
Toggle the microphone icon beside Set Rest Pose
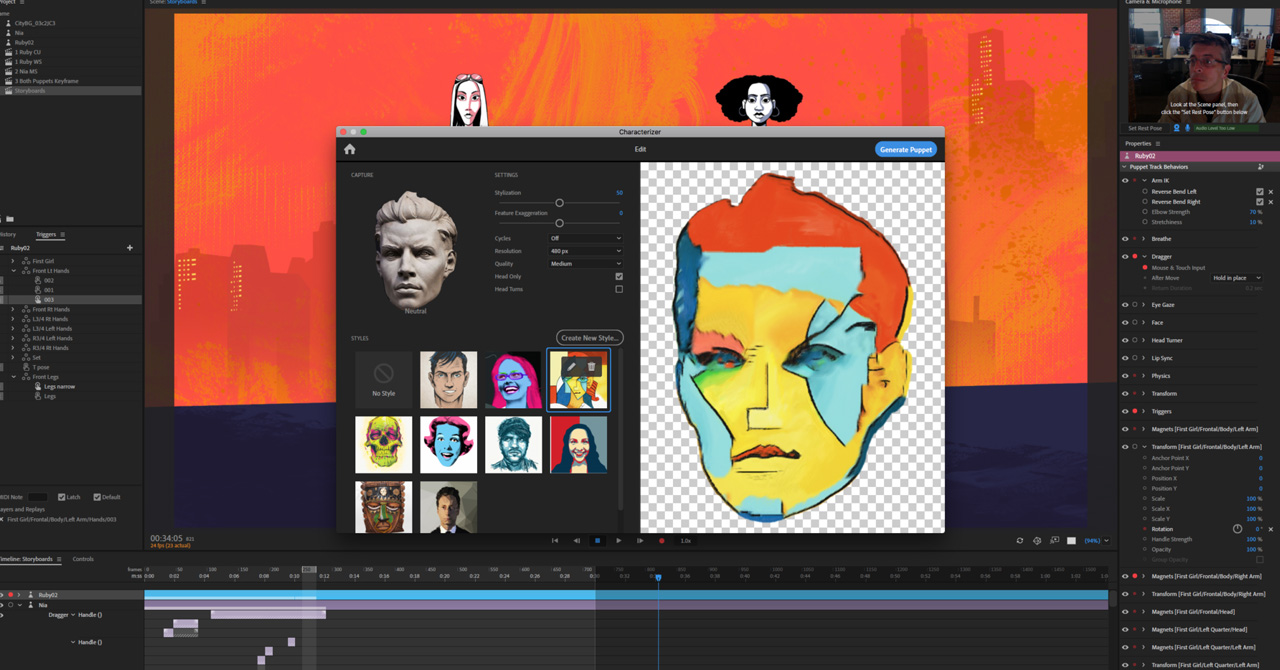[x=1187, y=128]
